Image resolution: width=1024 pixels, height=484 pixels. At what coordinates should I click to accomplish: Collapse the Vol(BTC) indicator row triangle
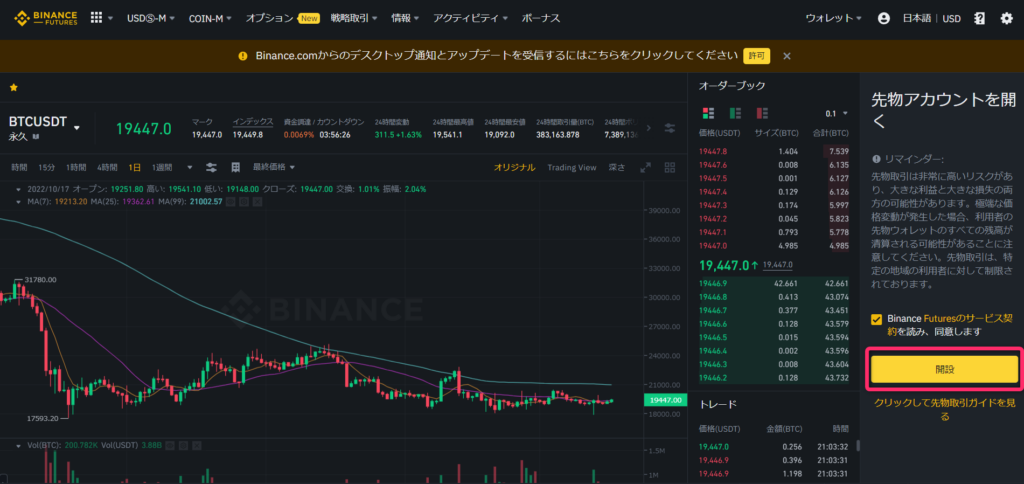pyautogui.click(x=18, y=445)
